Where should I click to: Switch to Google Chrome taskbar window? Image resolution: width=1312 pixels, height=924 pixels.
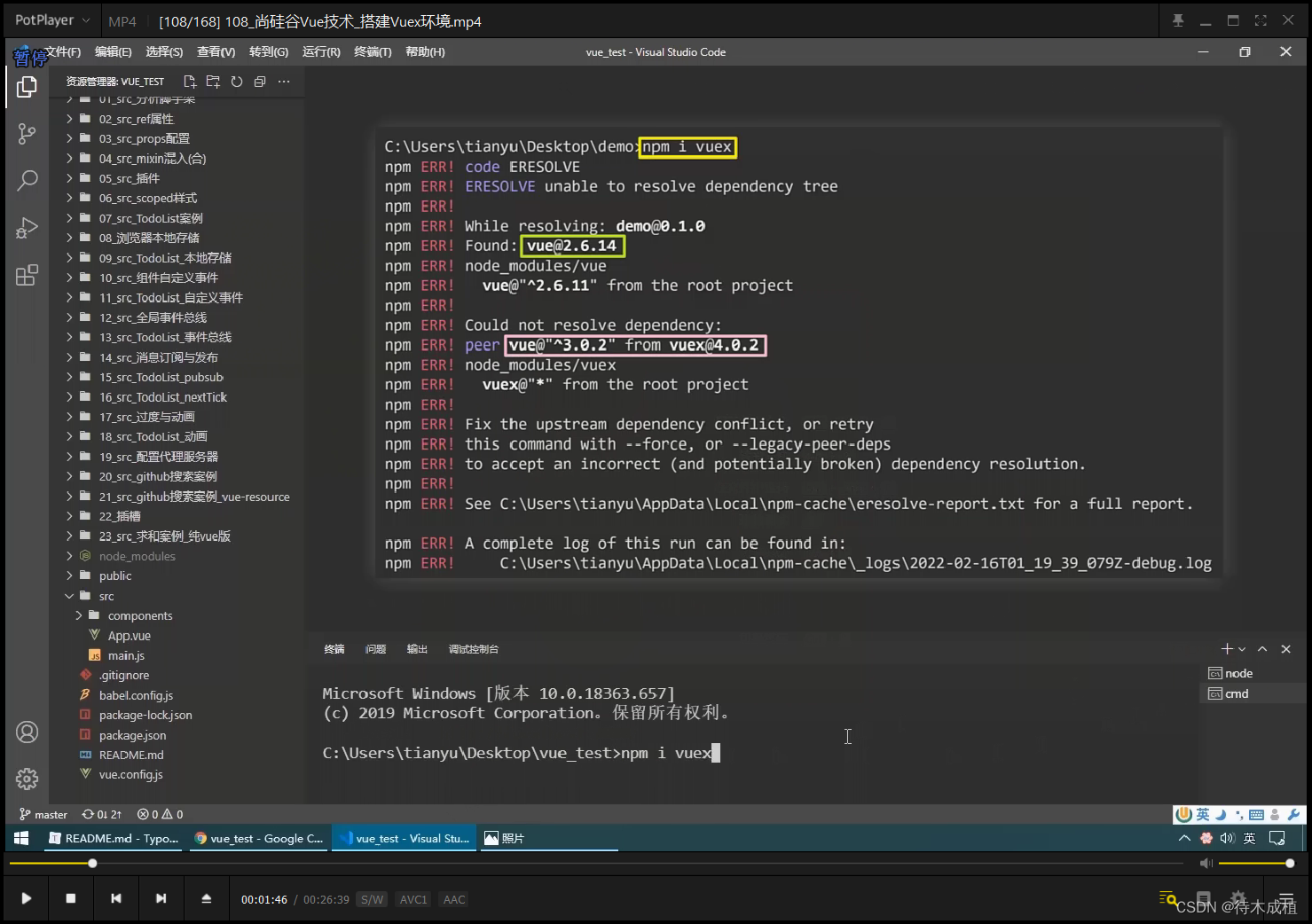pos(258,838)
